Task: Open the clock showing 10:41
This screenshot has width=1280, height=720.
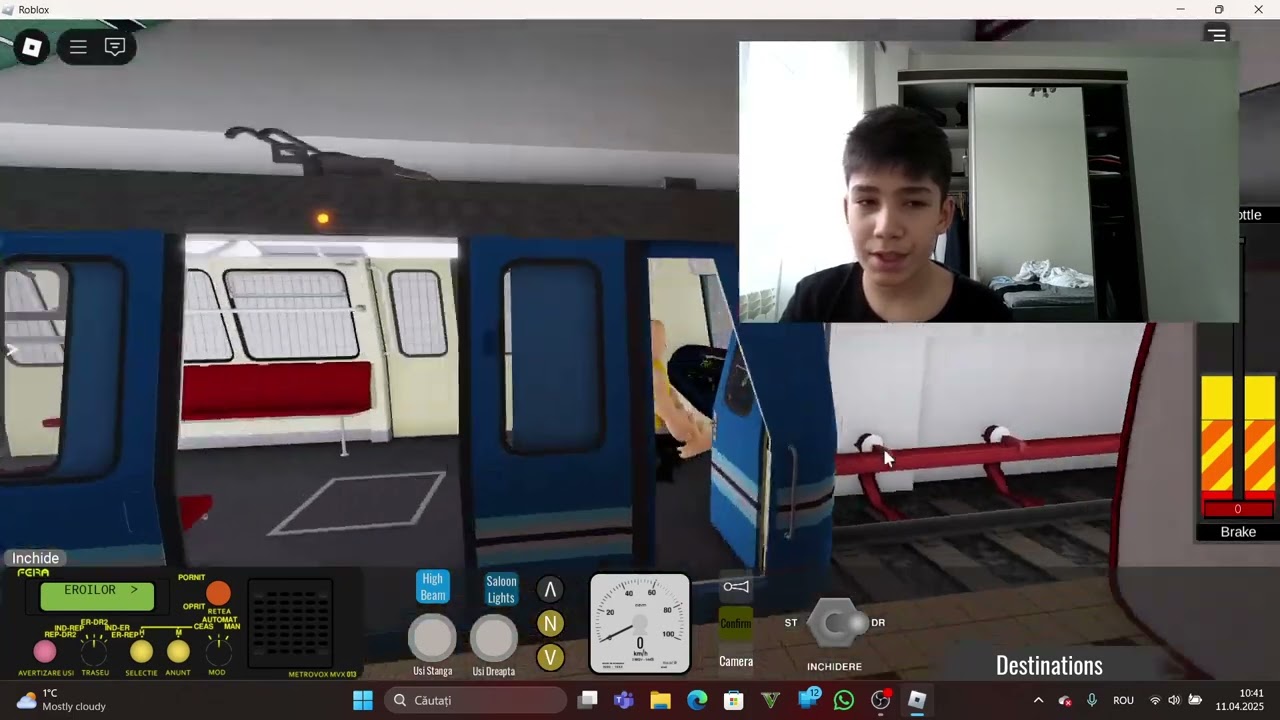Action: point(1239,700)
